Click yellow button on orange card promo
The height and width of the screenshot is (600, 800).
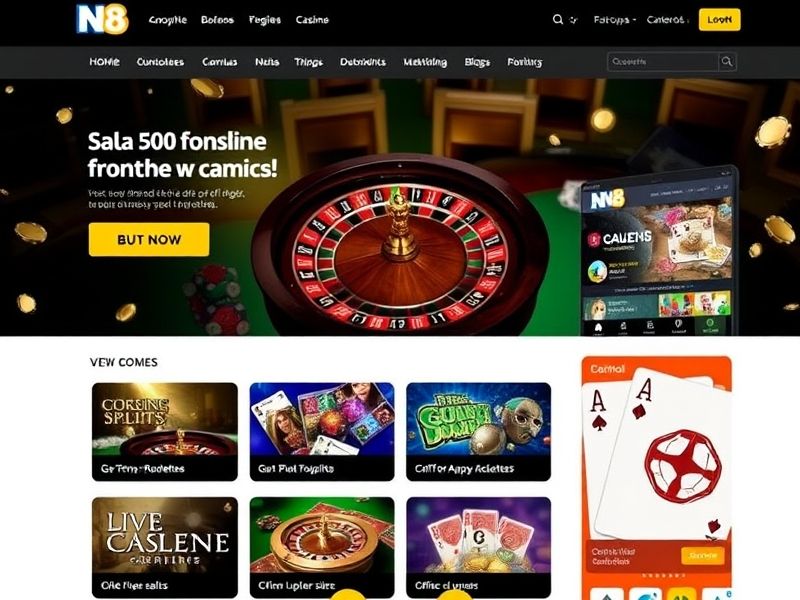[703, 555]
